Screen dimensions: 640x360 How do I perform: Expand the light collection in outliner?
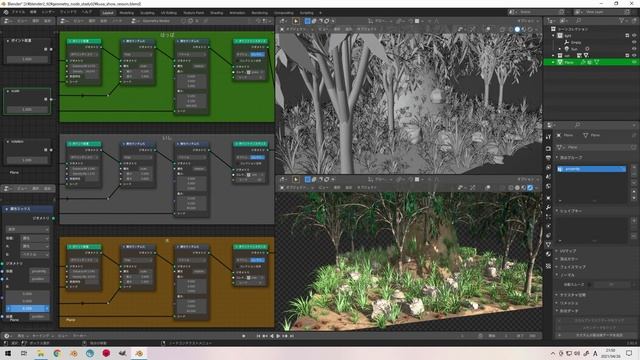coord(553,36)
